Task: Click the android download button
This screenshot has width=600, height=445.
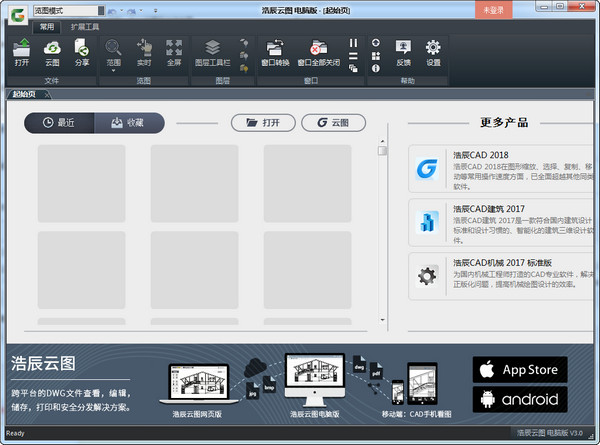Action: 519,400
